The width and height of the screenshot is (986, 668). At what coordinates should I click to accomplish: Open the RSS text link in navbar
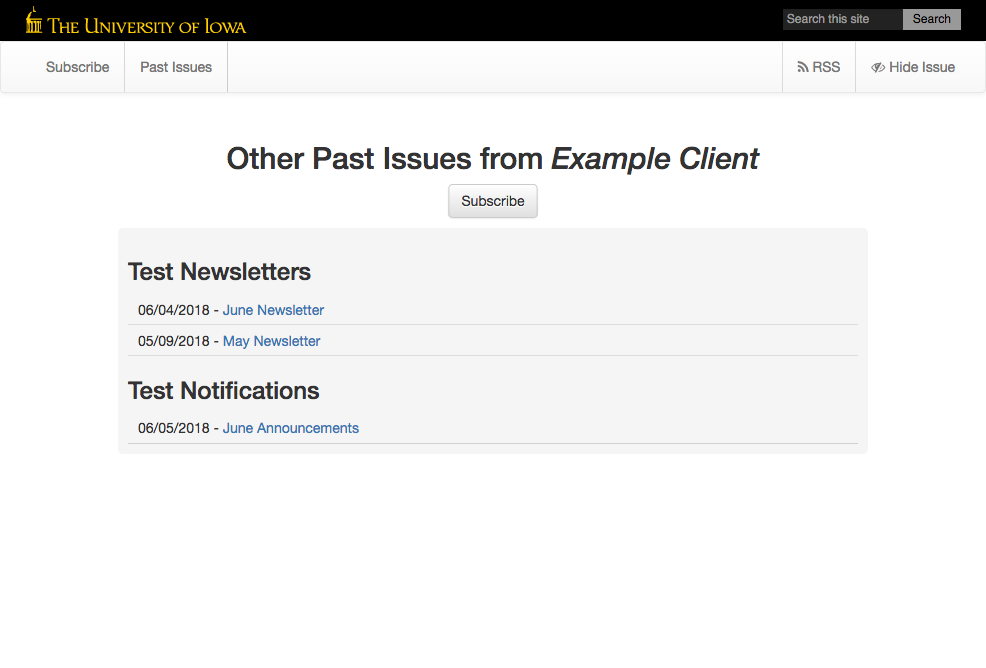click(x=826, y=67)
